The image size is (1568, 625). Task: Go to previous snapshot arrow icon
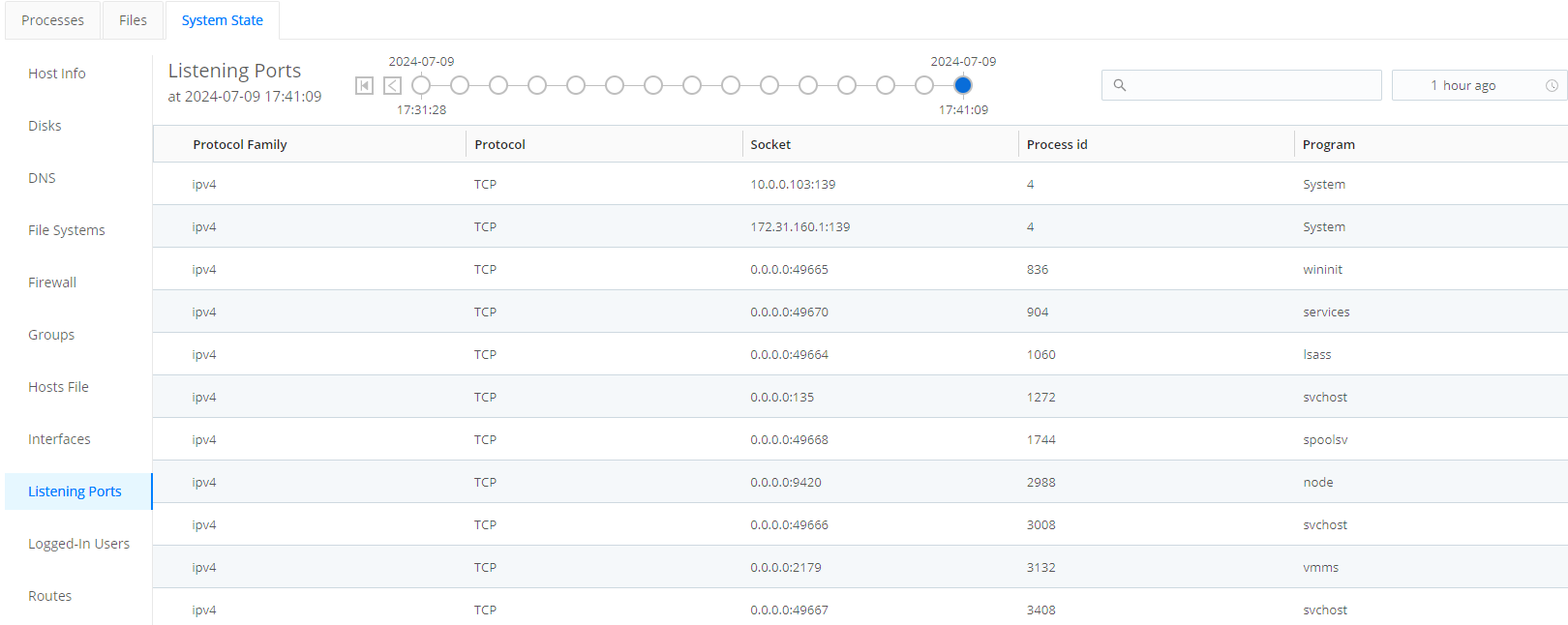point(392,86)
